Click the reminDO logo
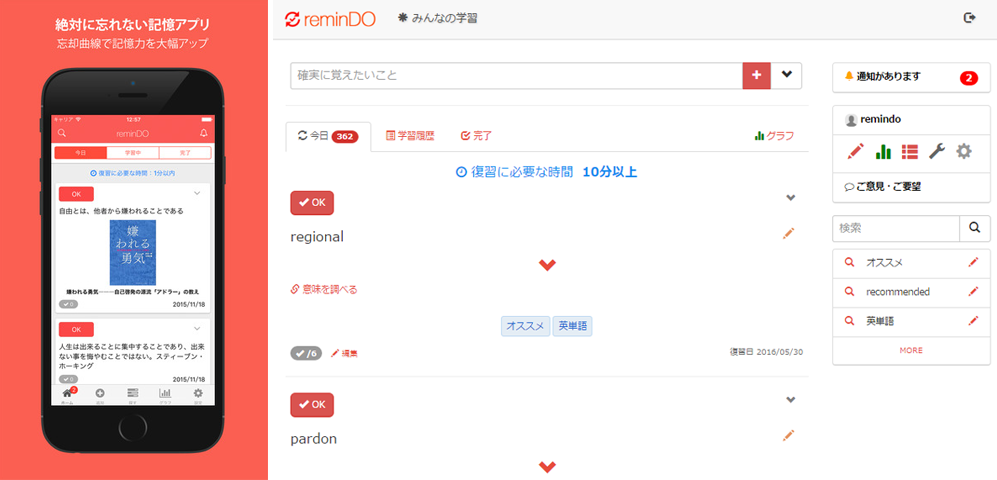 [330, 19]
